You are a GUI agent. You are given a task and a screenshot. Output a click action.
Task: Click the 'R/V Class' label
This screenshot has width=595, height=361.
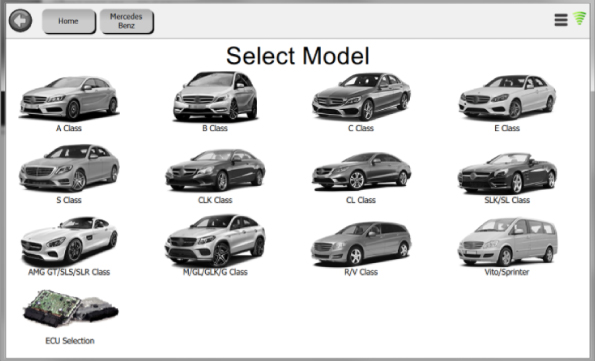click(x=361, y=272)
